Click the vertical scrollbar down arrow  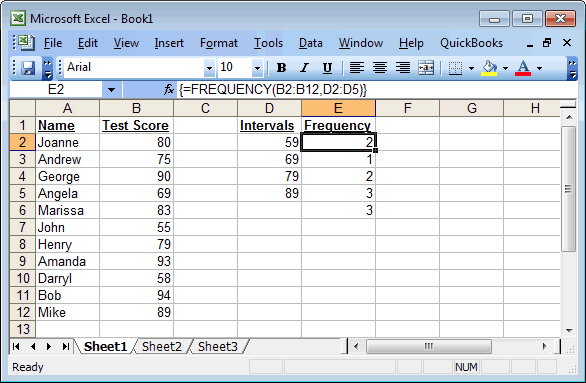coord(569,331)
